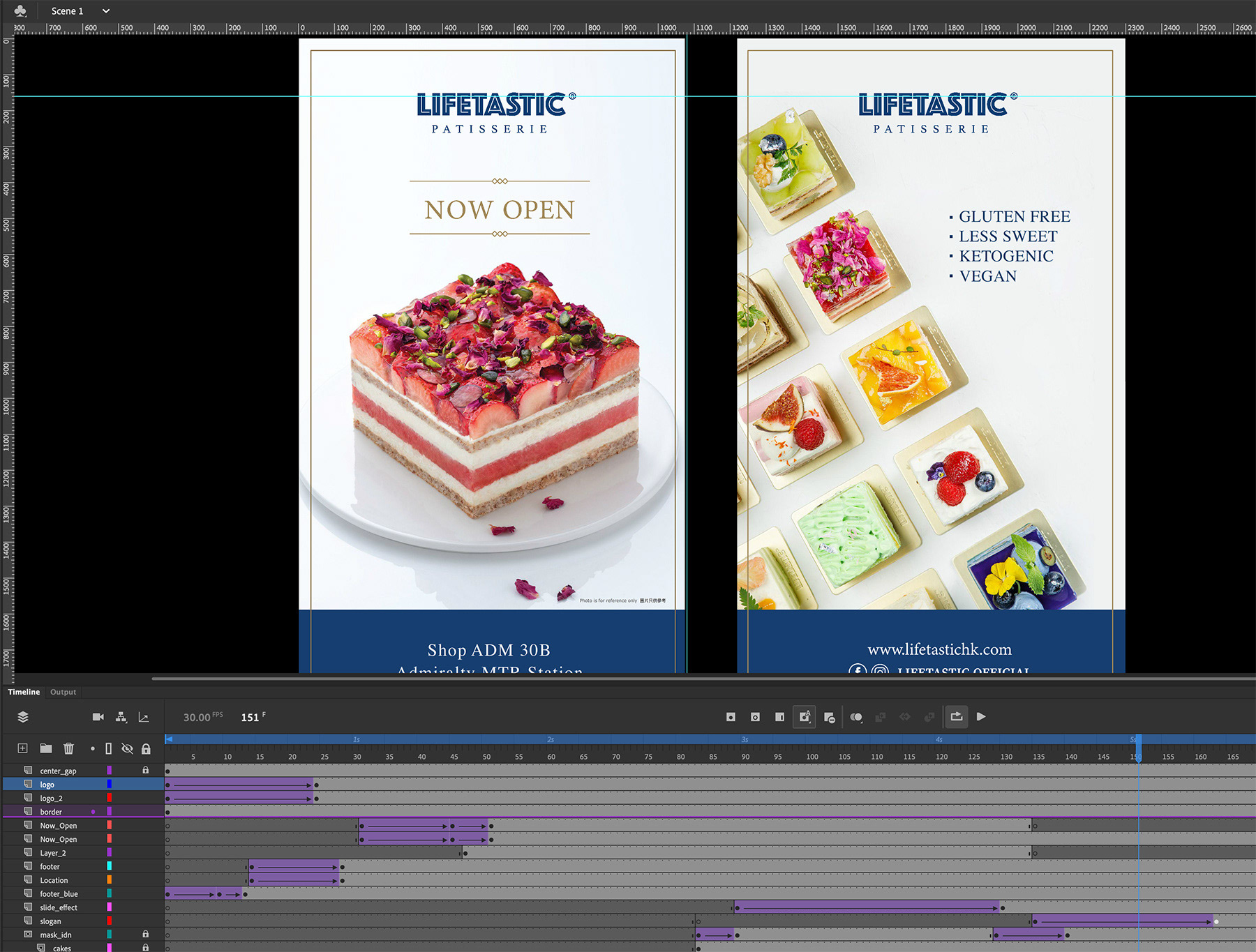Select the footer_blue layer
1256x952 pixels.
tap(59, 893)
